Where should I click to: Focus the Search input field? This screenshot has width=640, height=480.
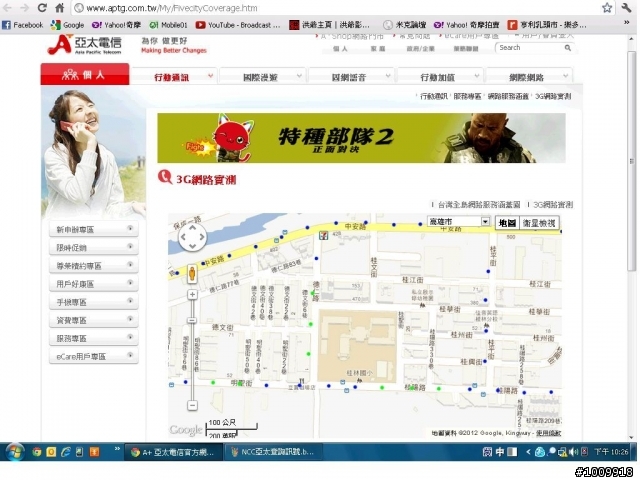pos(529,48)
